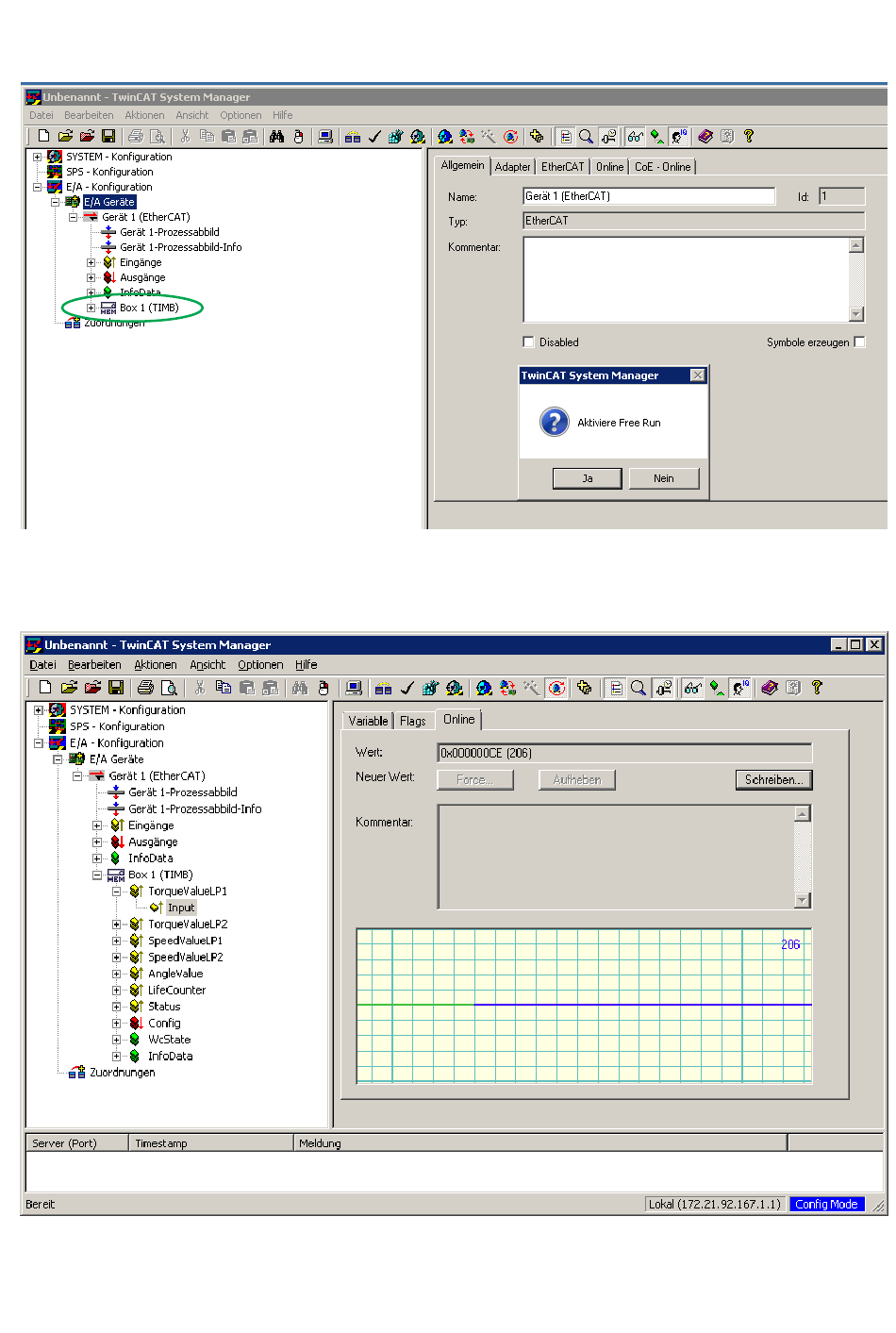
Task: Open the EtherCAT tab in gray-titled window
Action: (x=563, y=167)
